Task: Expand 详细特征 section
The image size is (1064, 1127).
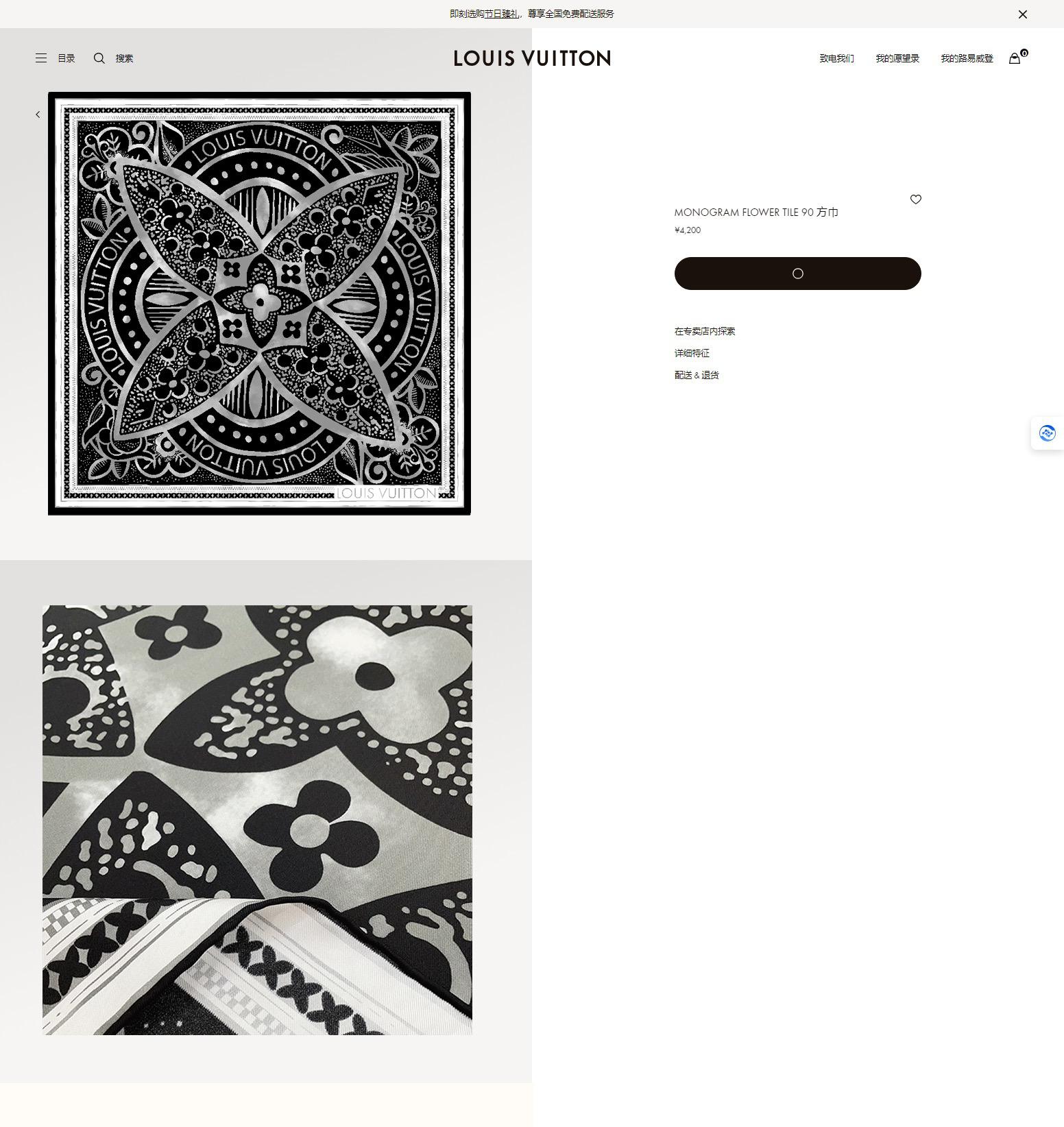Action: click(692, 353)
